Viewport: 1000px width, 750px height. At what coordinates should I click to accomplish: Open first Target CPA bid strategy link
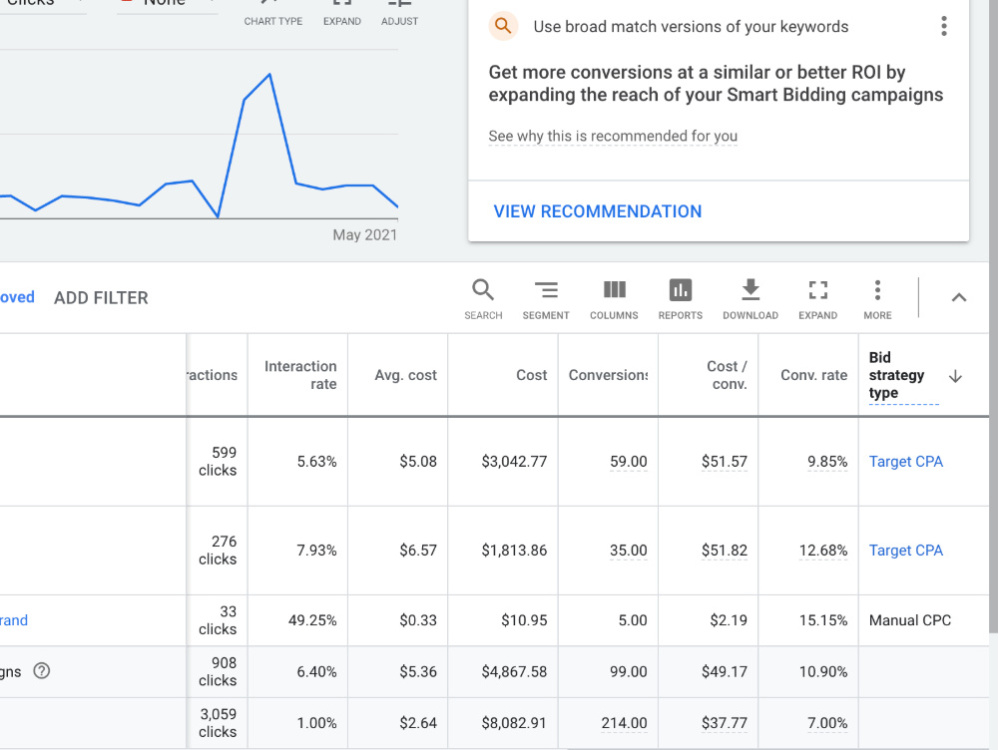pyautogui.click(x=906, y=461)
